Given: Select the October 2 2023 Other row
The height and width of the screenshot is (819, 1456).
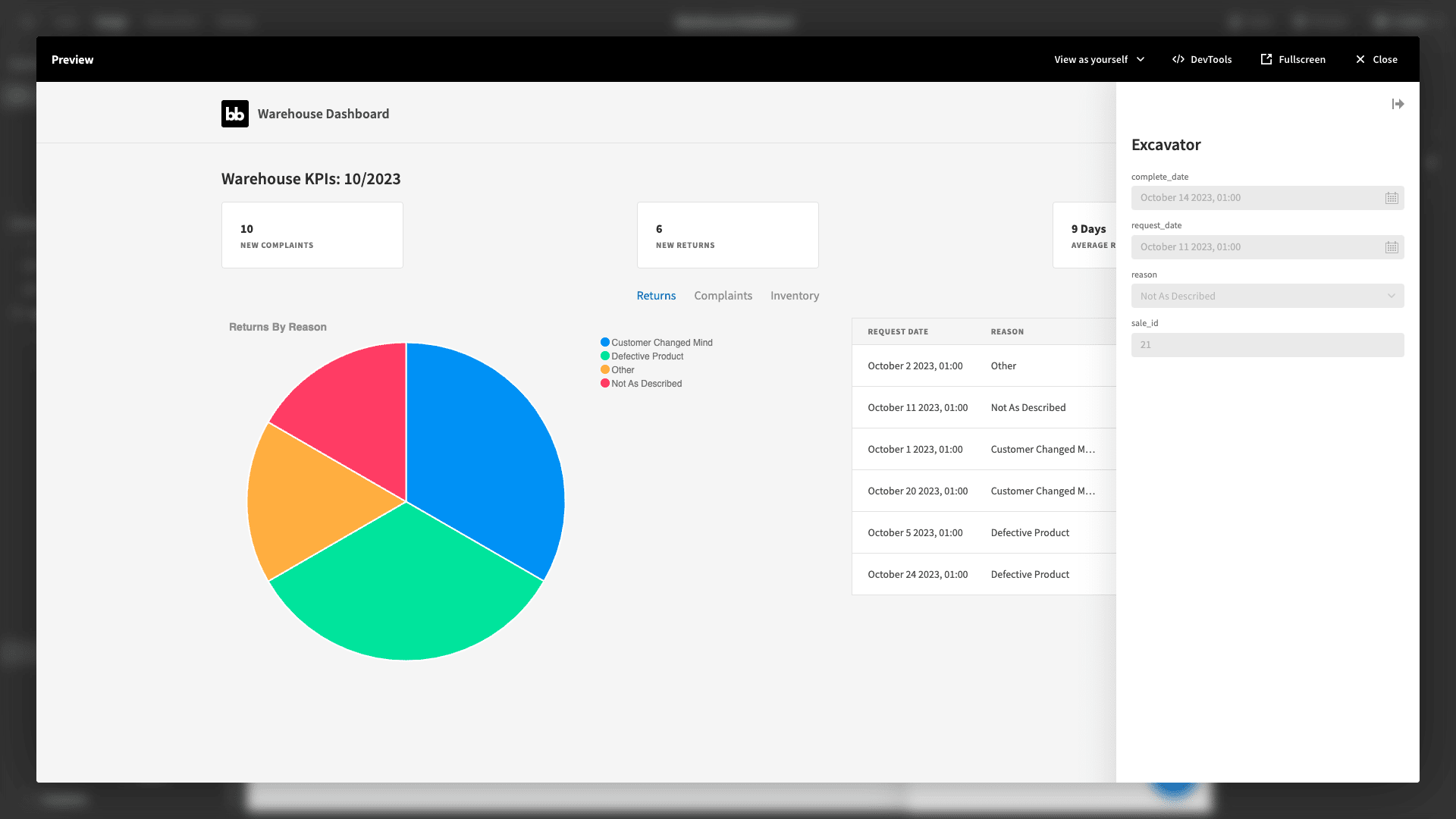Looking at the screenshot, I should click(984, 366).
